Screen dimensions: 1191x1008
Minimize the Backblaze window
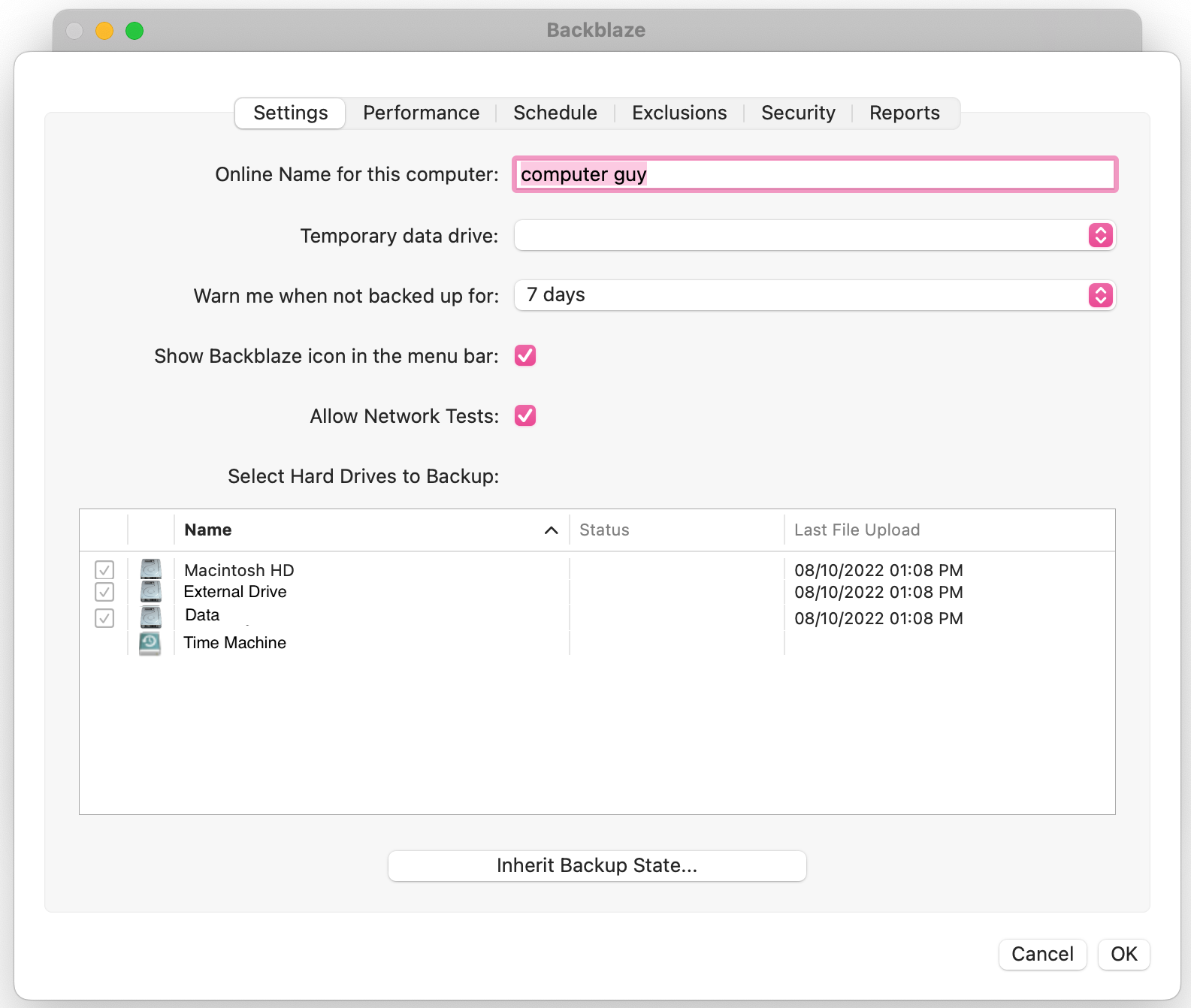coord(104,31)
